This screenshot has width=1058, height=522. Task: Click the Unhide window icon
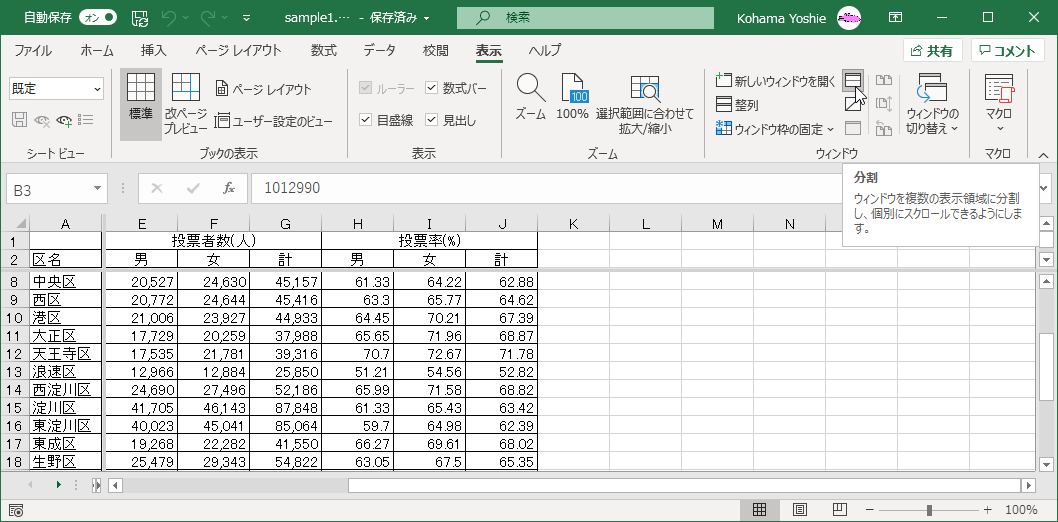pyautogui.click(x=853, y=127)
